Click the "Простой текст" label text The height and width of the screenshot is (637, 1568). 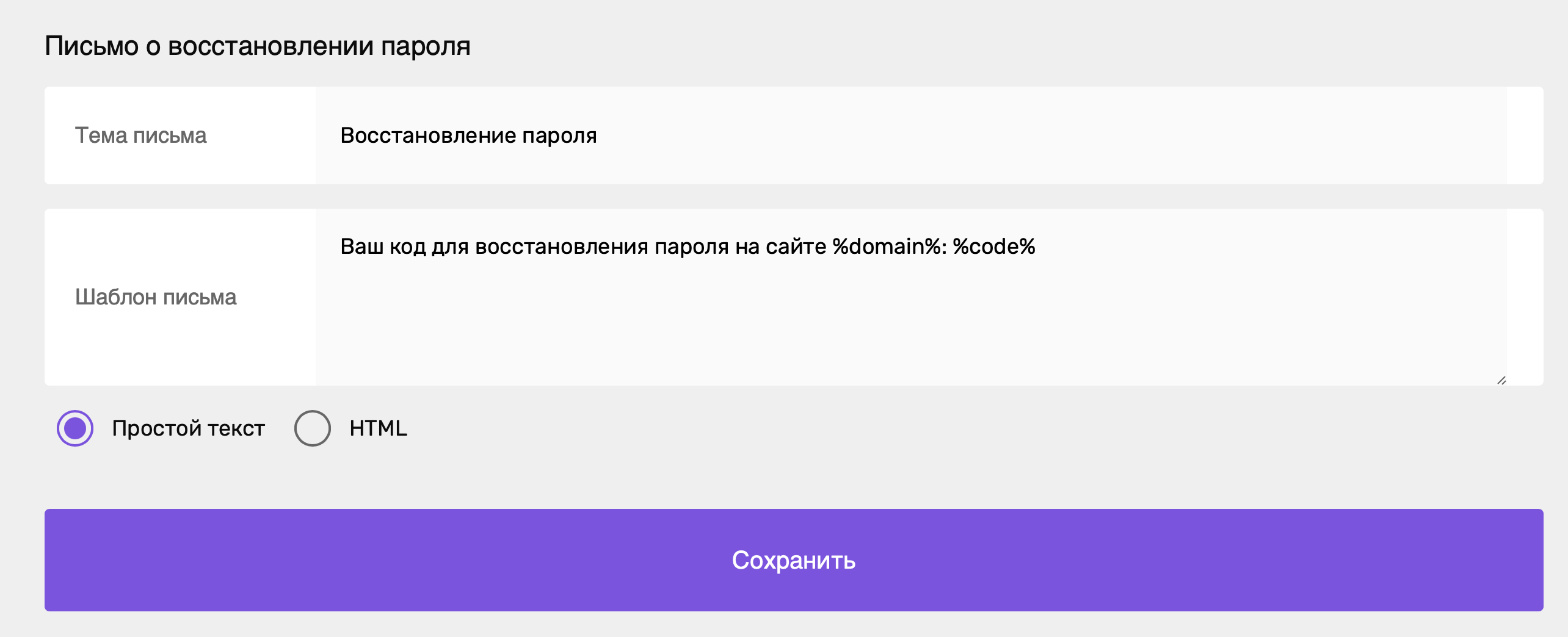188,428
